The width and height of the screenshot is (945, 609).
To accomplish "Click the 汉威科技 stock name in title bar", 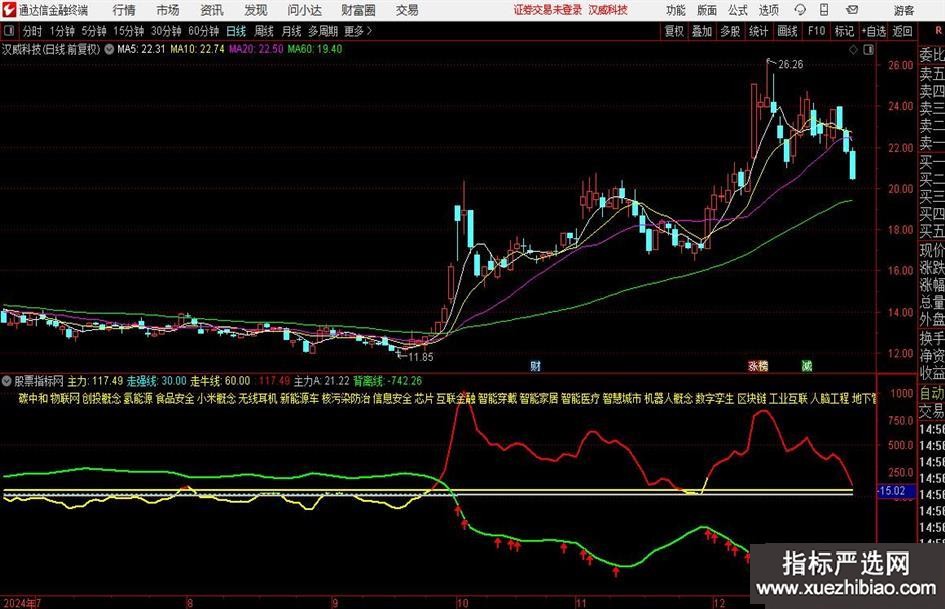I will coord(608,10).
